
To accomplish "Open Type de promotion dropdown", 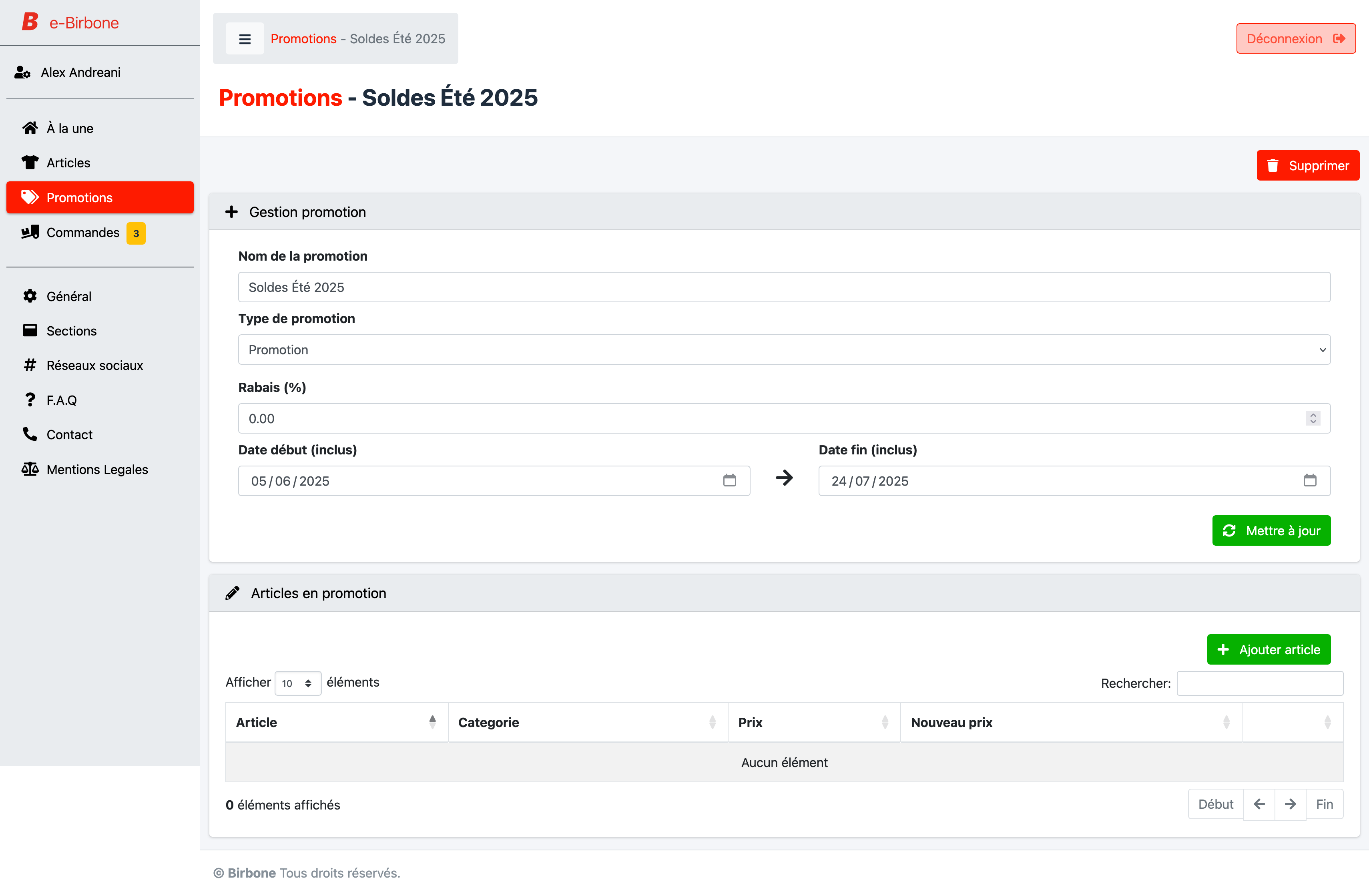I will pyautogui.click(x=784, y=350).
